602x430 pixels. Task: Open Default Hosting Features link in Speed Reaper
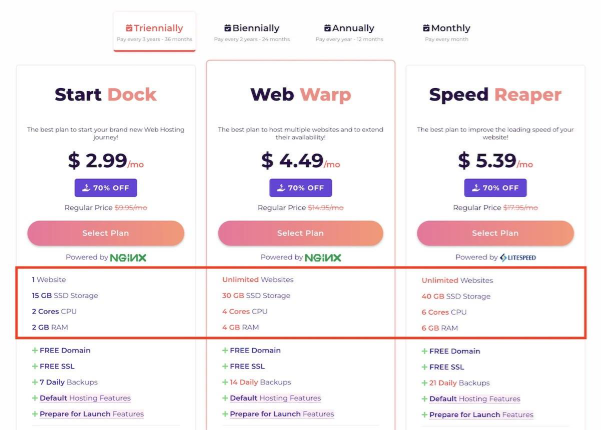click(475, 399)
